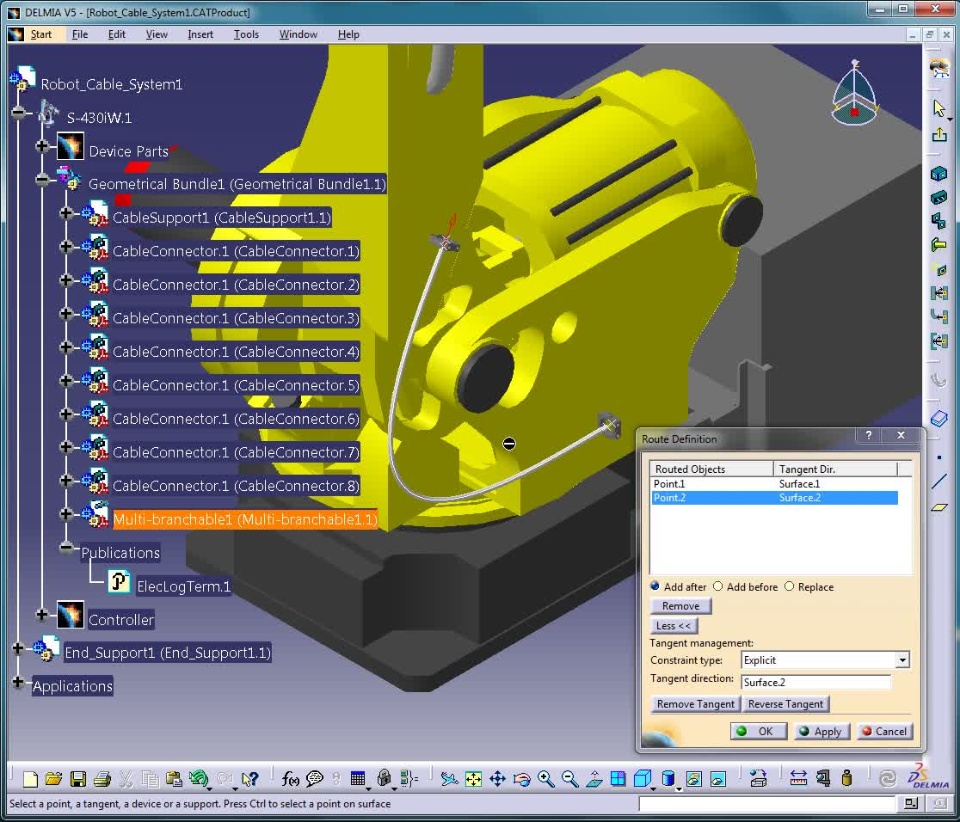Click the Measure Inertia weight icon
This screenshot has height=822, width=960.
point(847,779)
